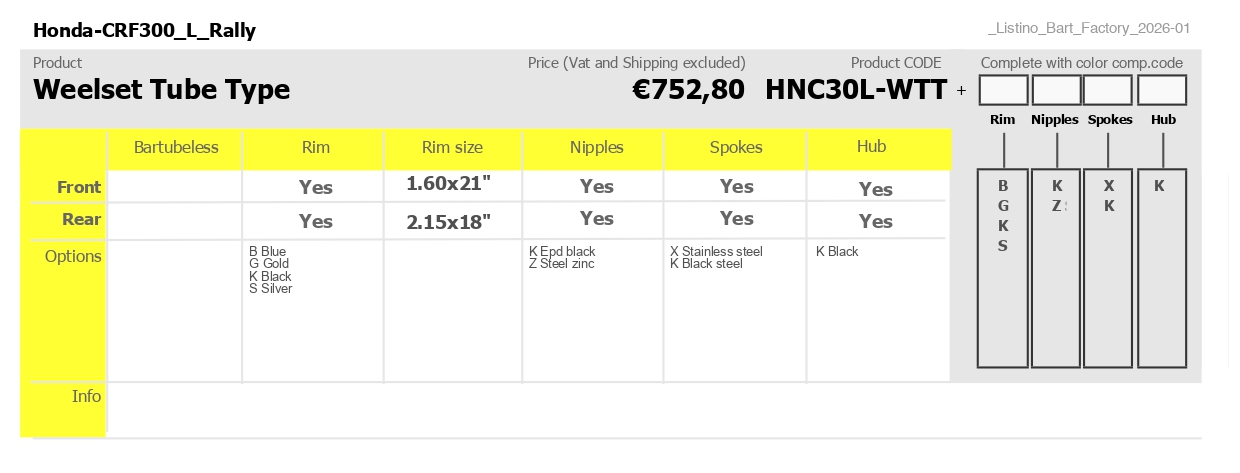
Task: Select the Rim column header
Action: tap(315, 147)
